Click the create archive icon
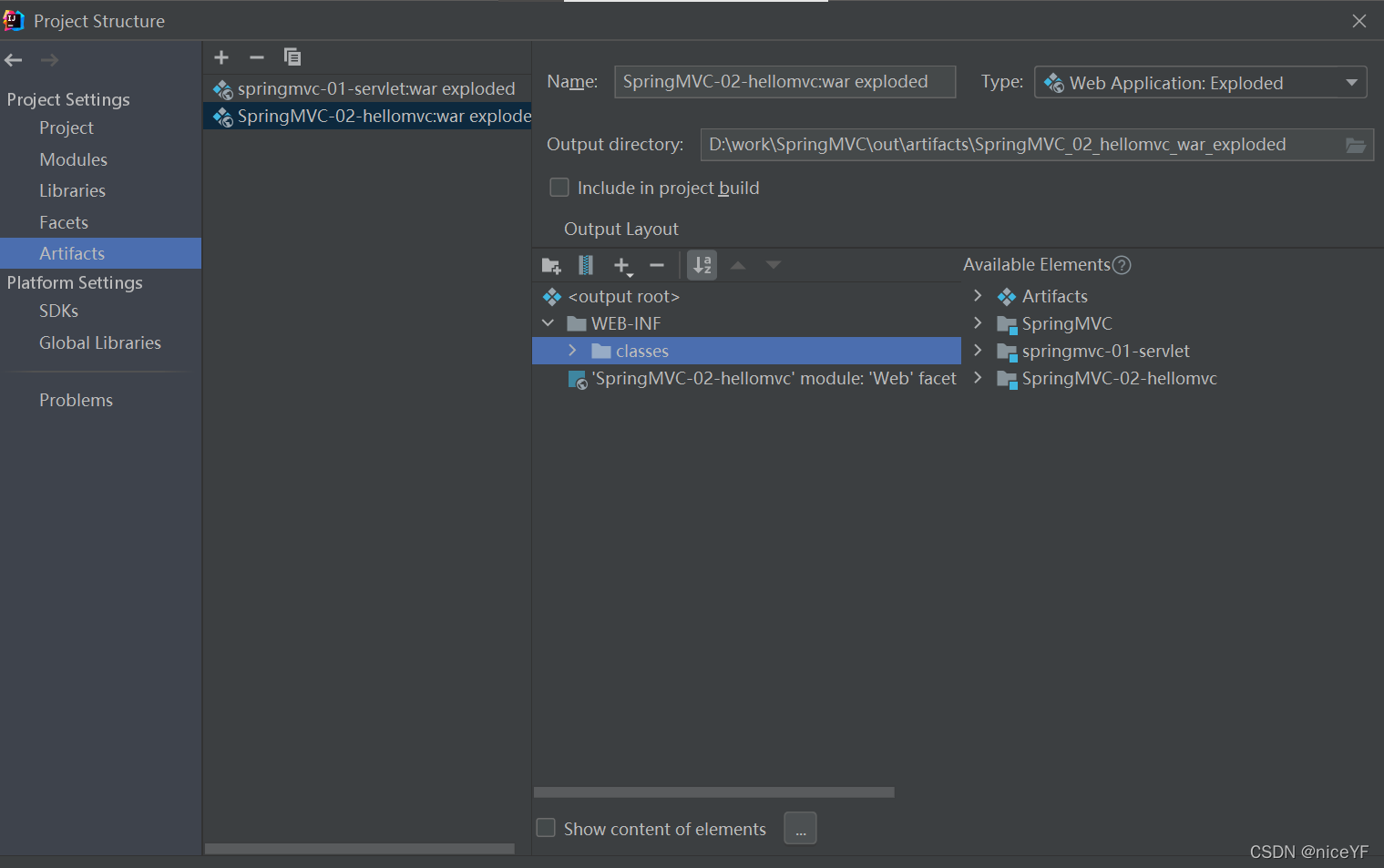1384x868 pixels. pyautogui.click(x=586, y=265)
